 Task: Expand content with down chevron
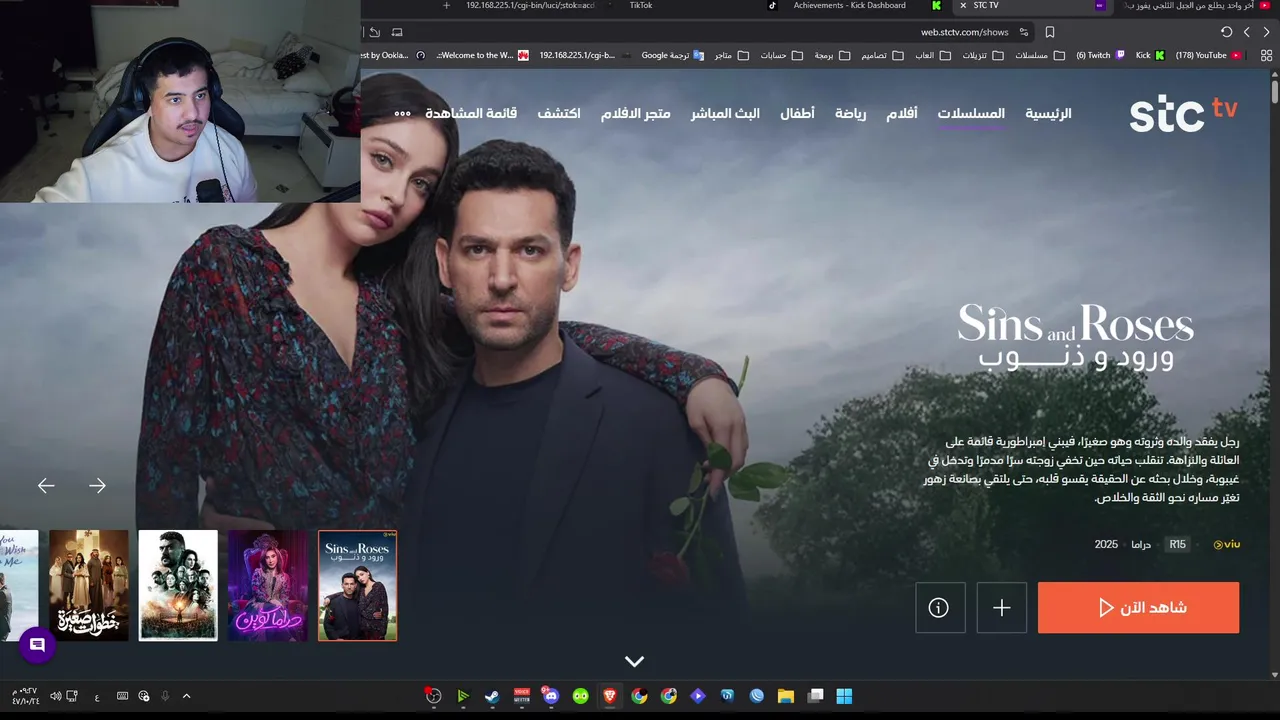(x=634, y=661)
